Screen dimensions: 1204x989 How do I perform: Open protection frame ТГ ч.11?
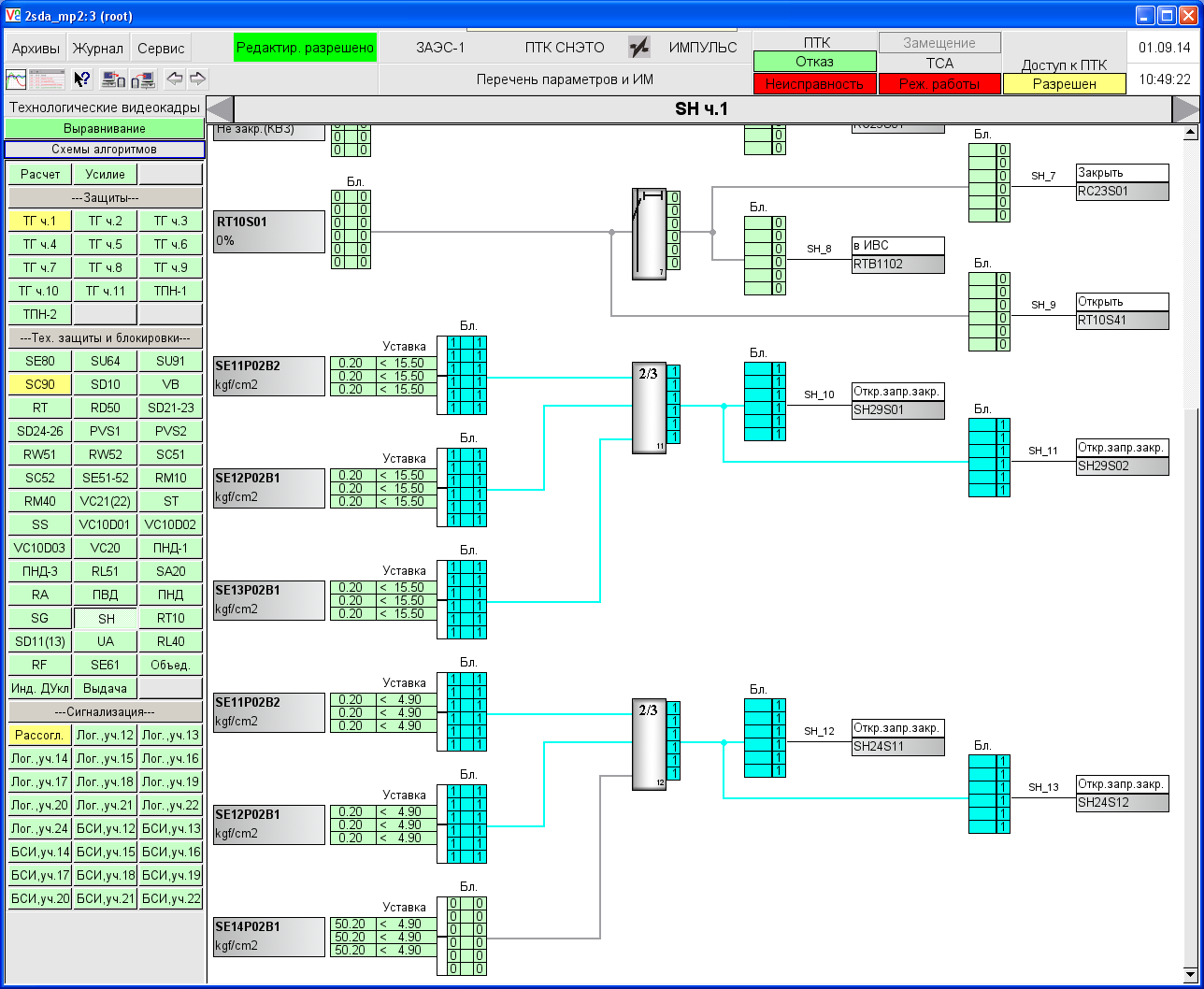(106, 291)
